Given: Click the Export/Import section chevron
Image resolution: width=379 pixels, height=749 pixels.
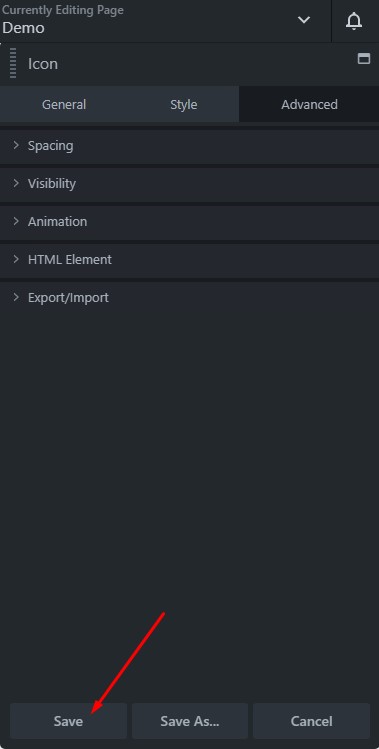Looking at the screenshot, I should tap(16, 297).
